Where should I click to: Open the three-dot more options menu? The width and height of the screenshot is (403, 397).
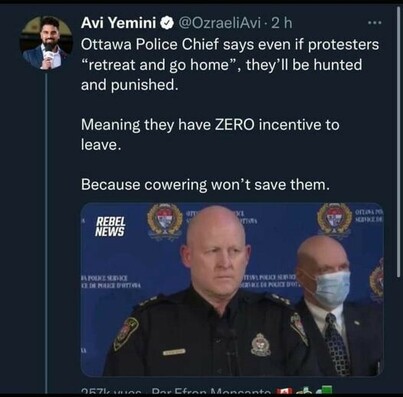pyautogui.click(x=374, y=23)
